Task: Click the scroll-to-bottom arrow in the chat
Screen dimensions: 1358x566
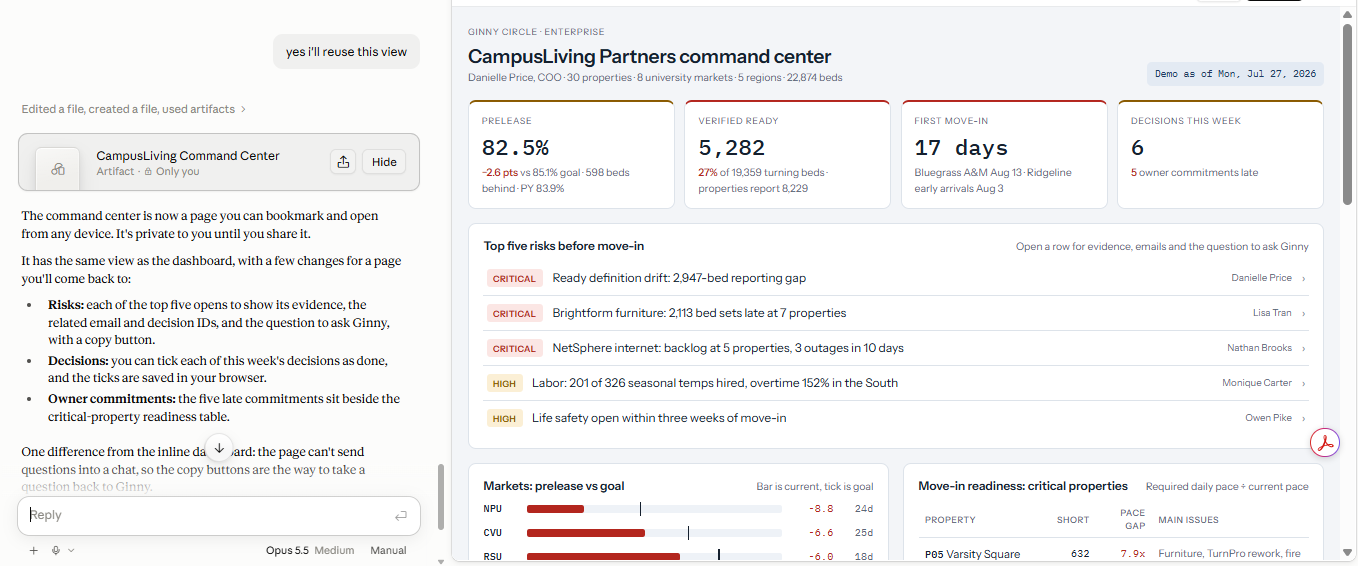Action: (x=219, y=447)
